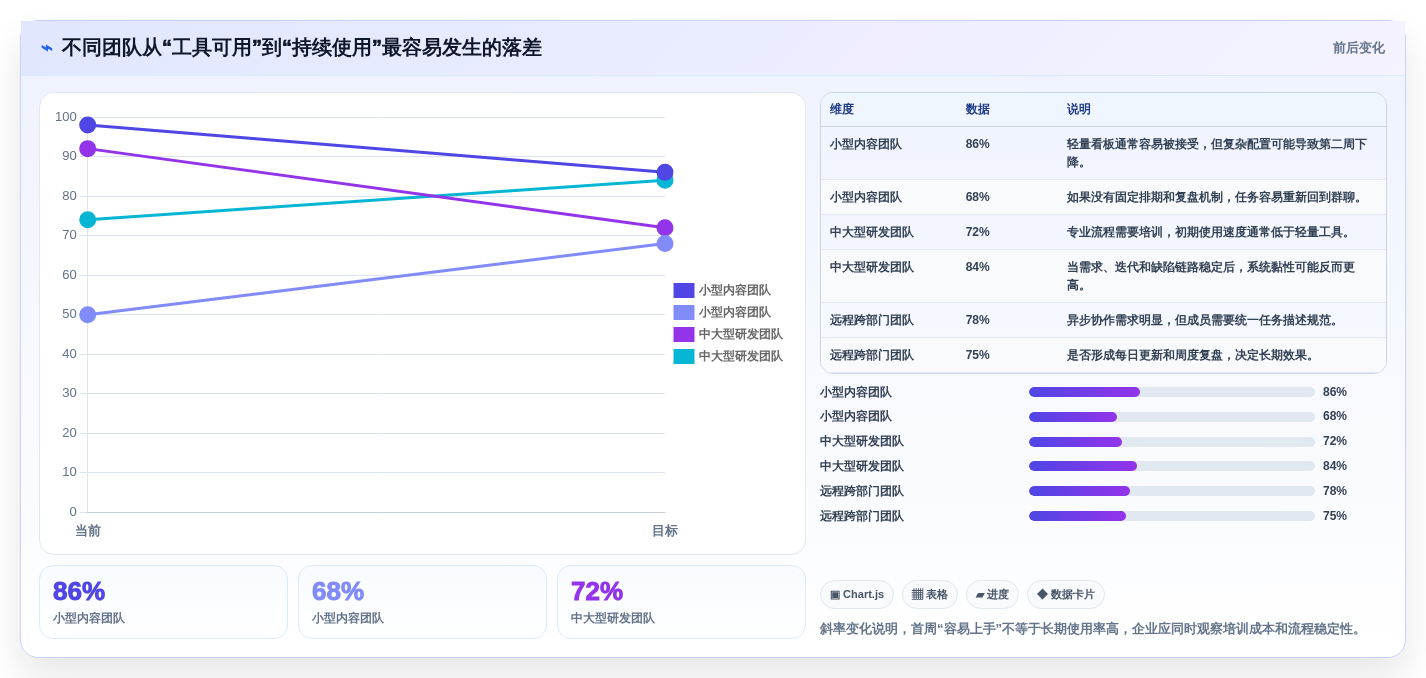Click the progress bar showing 78%
Screen dimensions: 1426x678
1172,491
